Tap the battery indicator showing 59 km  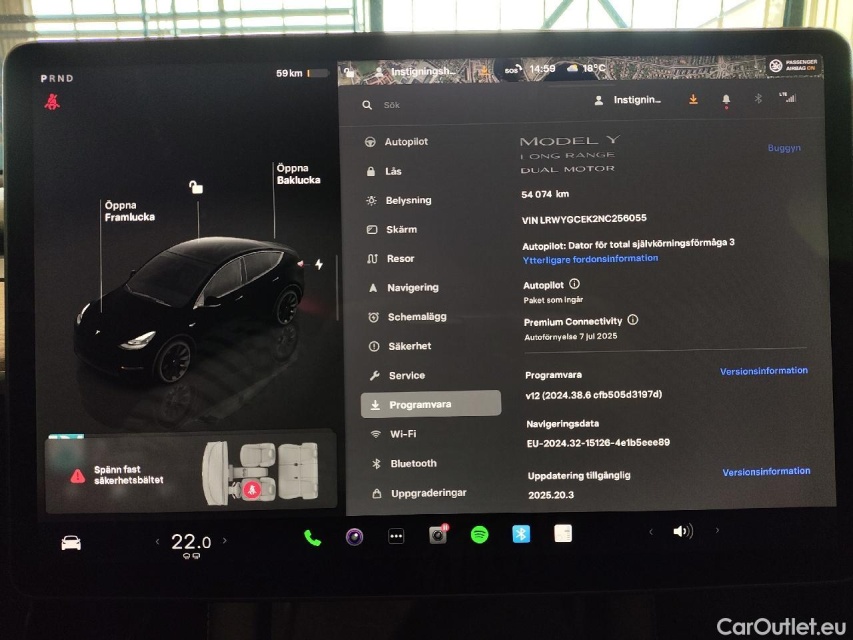pos(302,73)
